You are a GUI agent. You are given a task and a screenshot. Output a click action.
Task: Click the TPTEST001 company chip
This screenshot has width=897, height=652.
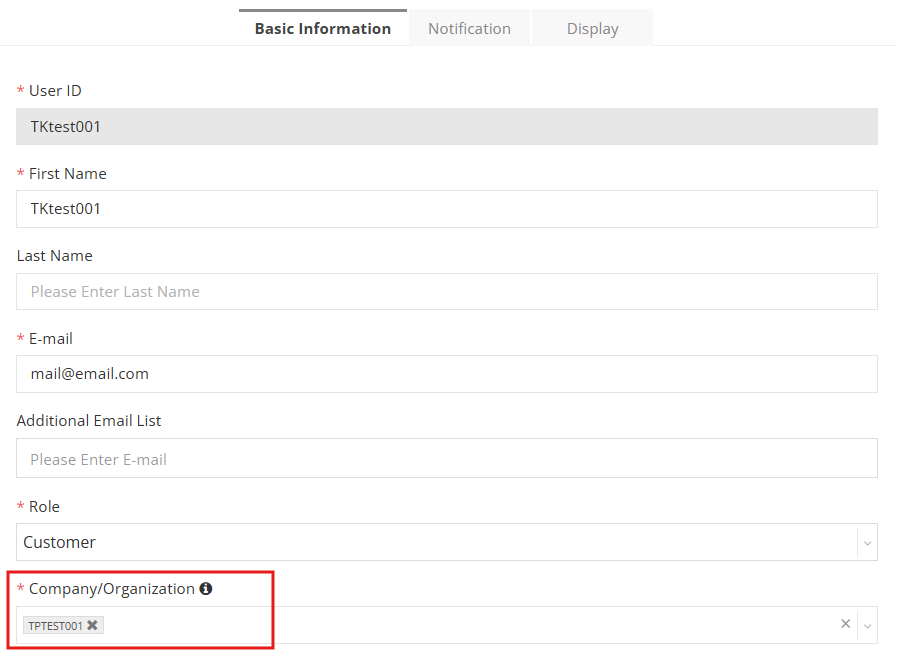(55, 624)
